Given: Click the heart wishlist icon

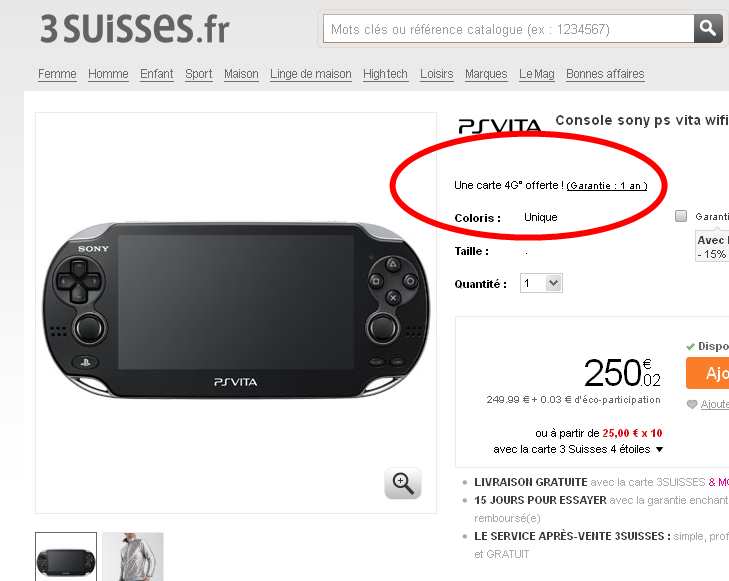Looking at the screenshot, I should pos(692,404).
